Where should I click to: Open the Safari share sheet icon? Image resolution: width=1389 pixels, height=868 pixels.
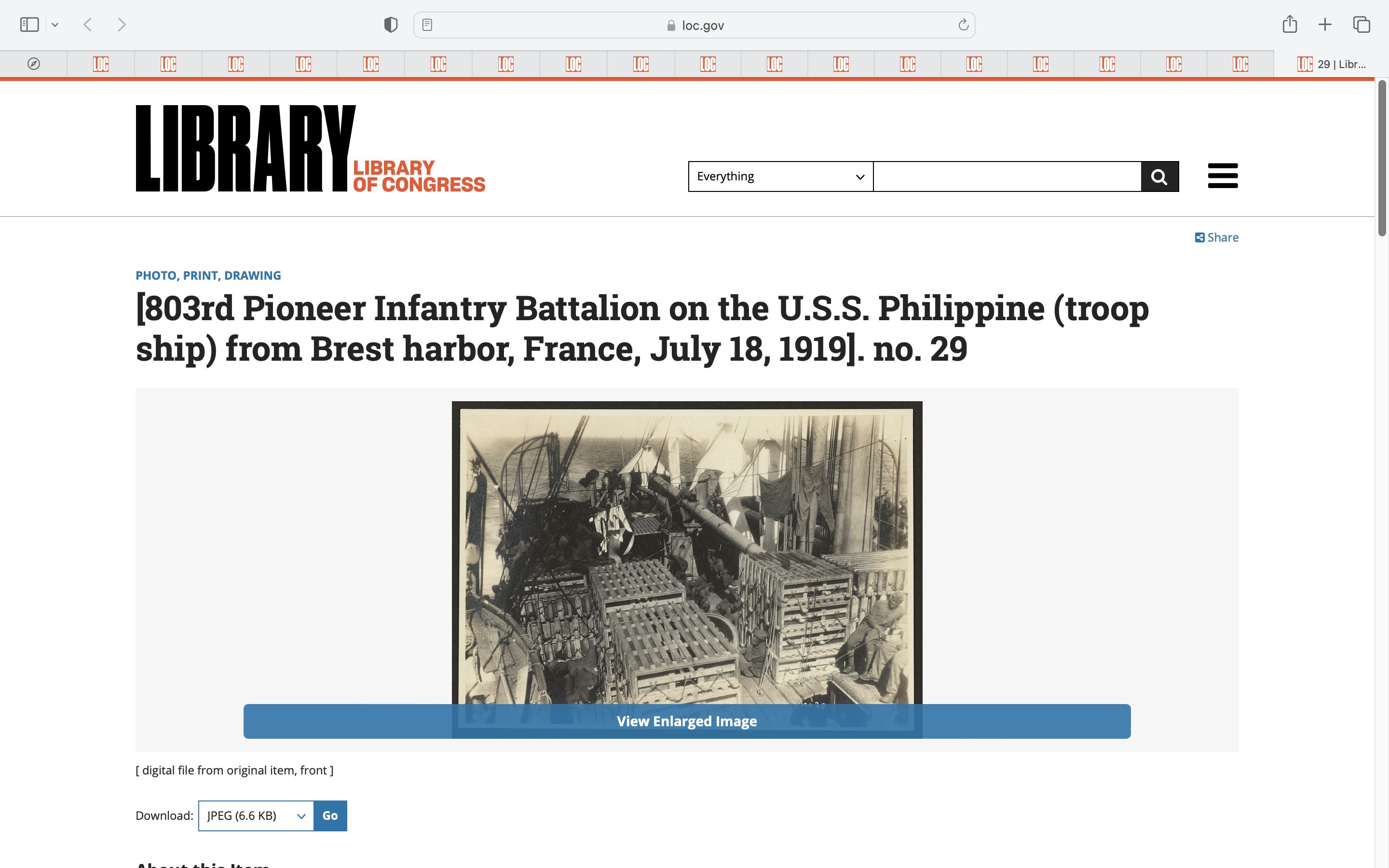coord(1290,25)
